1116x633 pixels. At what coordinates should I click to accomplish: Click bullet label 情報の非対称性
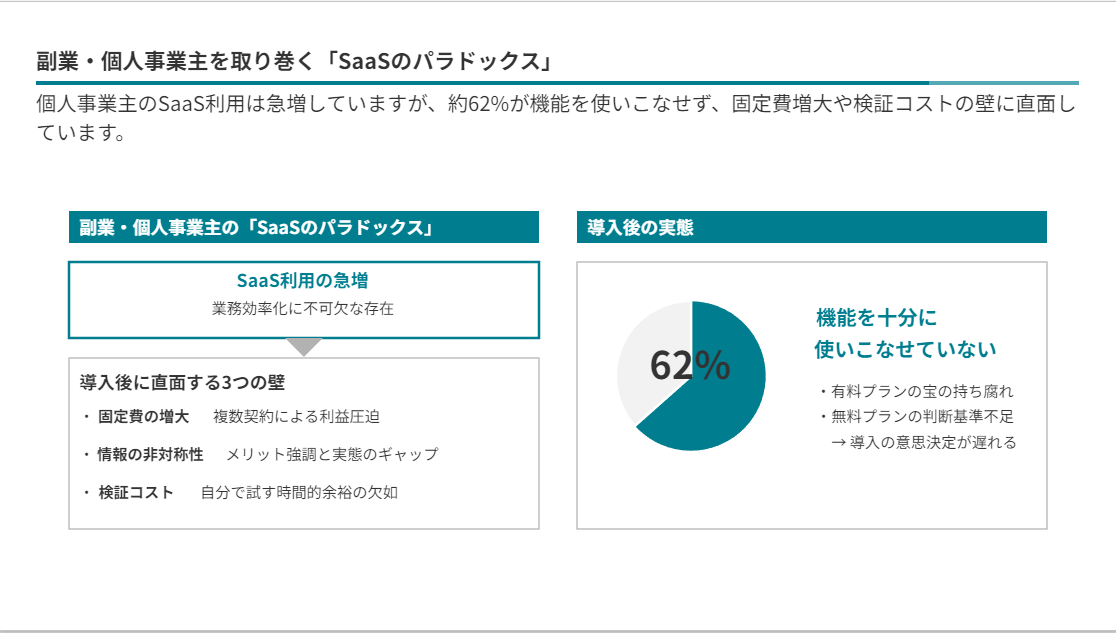(x=150, y=454)
